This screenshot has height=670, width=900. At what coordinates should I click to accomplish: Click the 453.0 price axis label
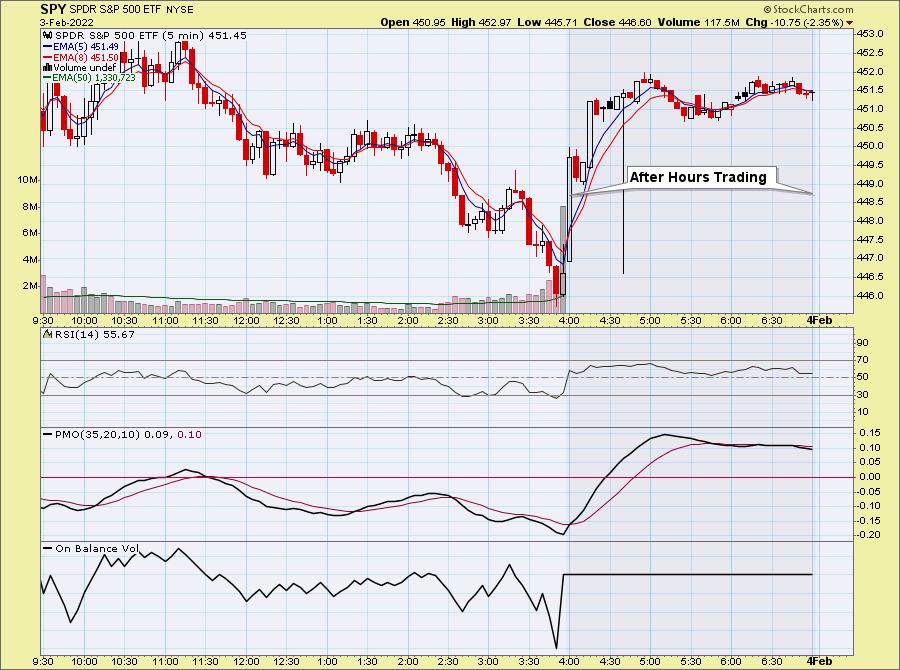click(x=870, y=34)
